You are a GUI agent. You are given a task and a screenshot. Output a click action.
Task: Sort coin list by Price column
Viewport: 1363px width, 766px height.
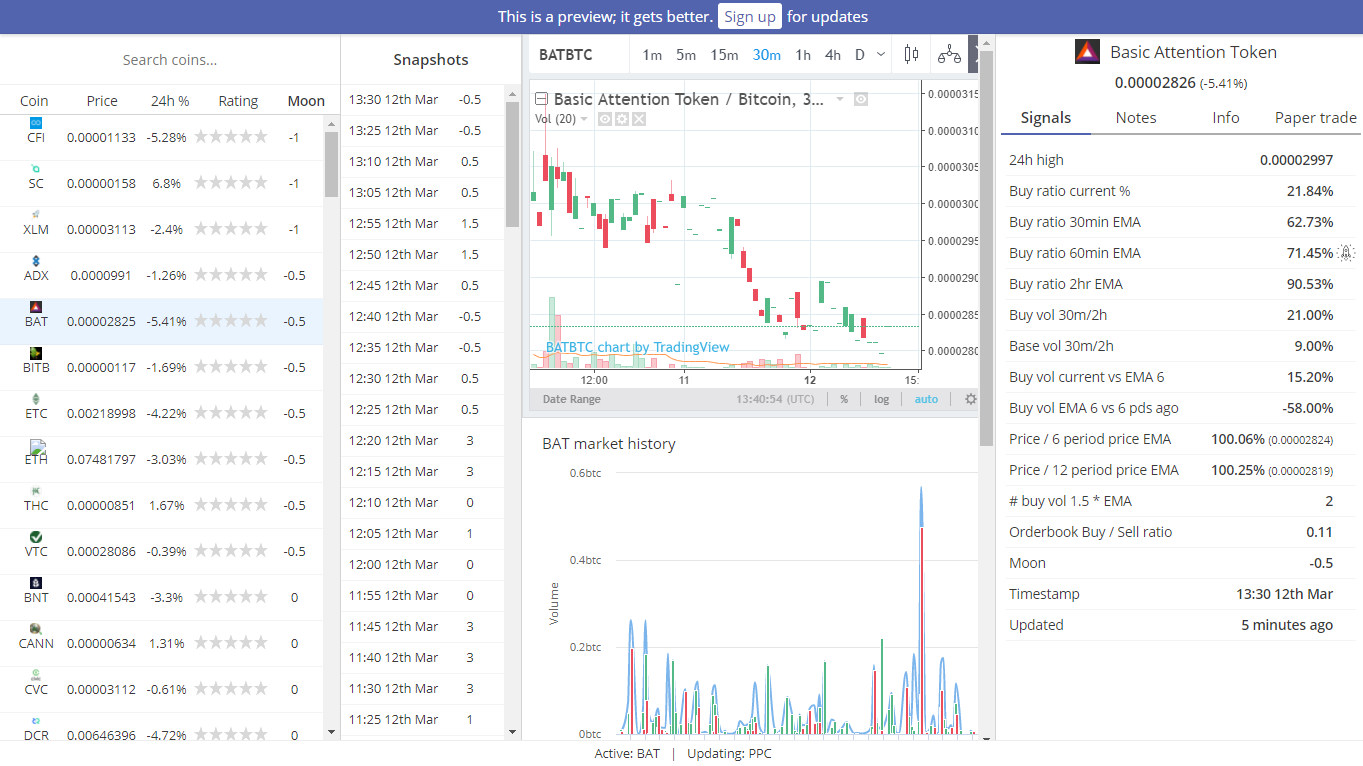[102, 101]
